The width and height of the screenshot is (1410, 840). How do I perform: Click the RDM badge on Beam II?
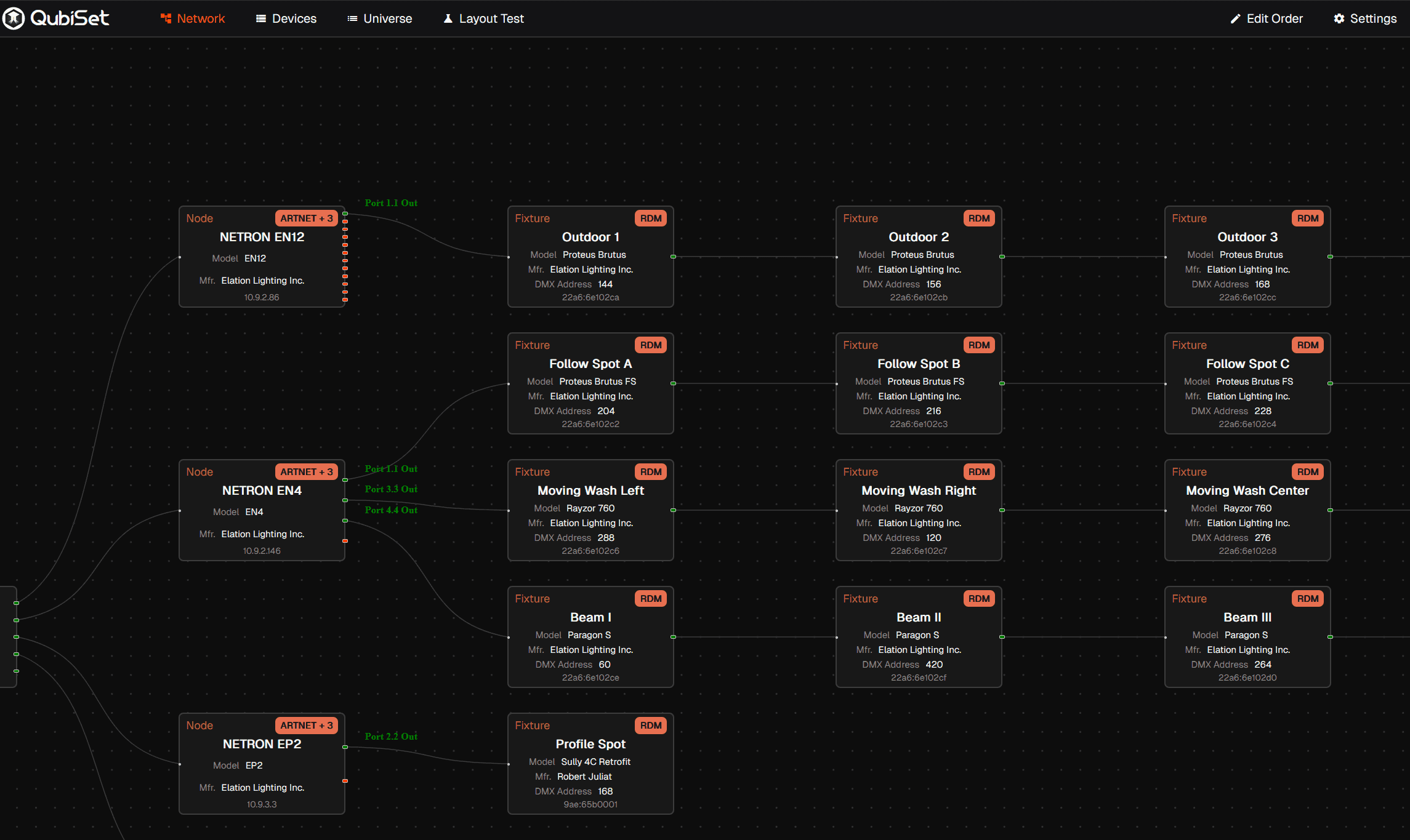(979, 599)
